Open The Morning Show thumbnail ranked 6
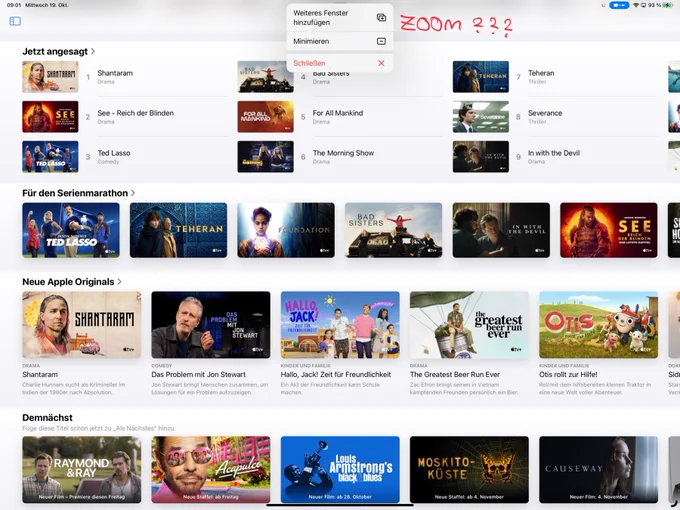Screen dimensions: 680x510 coord(265,157)
